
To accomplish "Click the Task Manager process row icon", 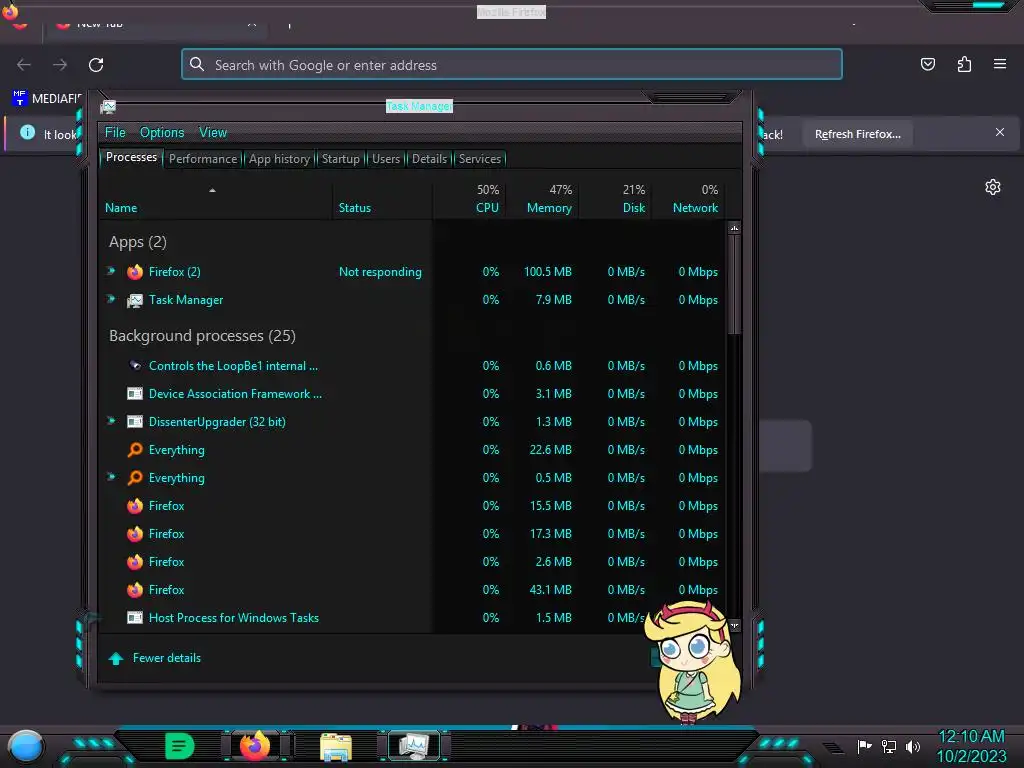I will tap(135, 300).
